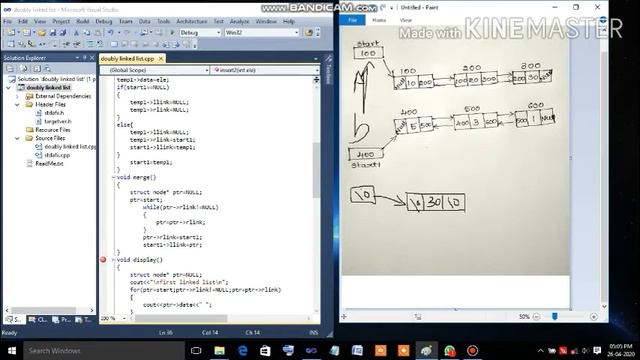Click the Undo arrow icon
640x360 pixels.
click(110, 32)
